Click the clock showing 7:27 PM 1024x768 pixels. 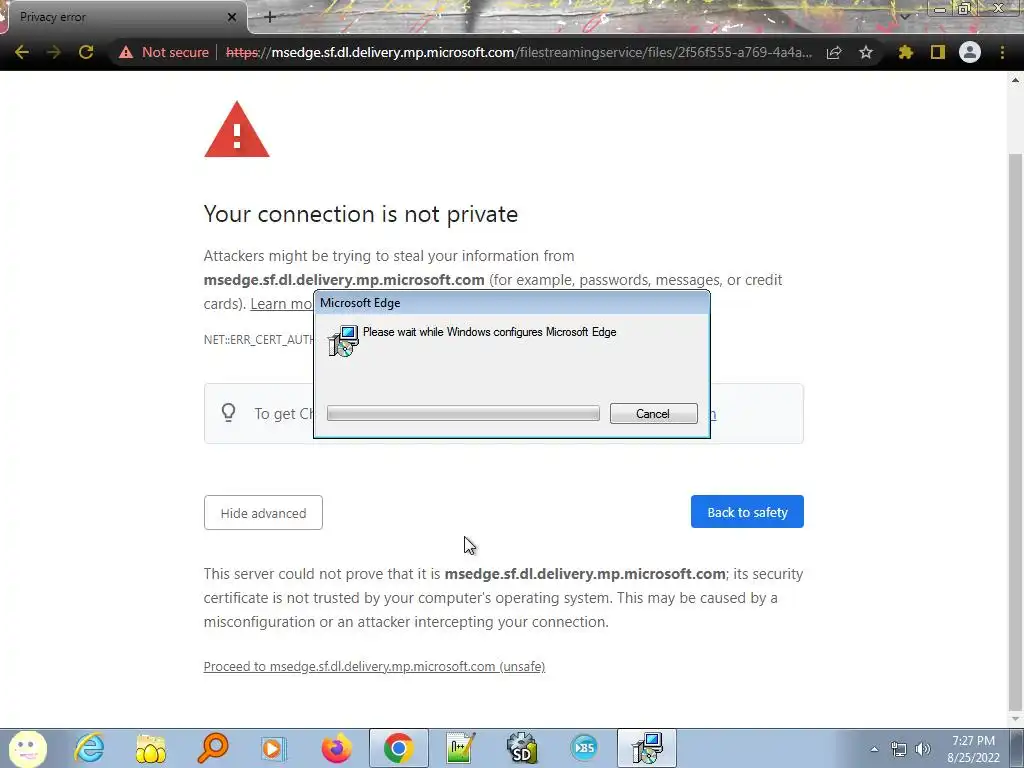click(x=973, y=741)
